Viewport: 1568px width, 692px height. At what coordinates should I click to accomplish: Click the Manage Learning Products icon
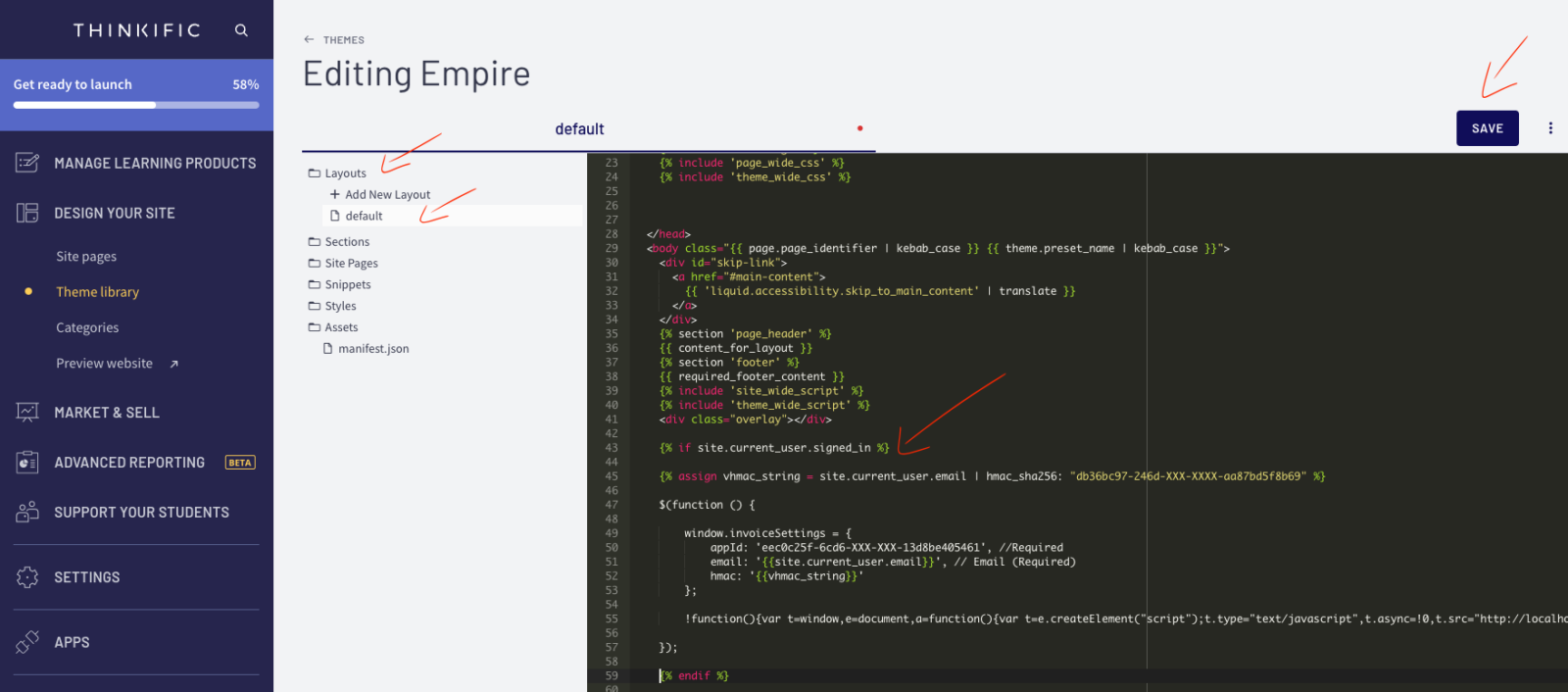tap(27, 163)
